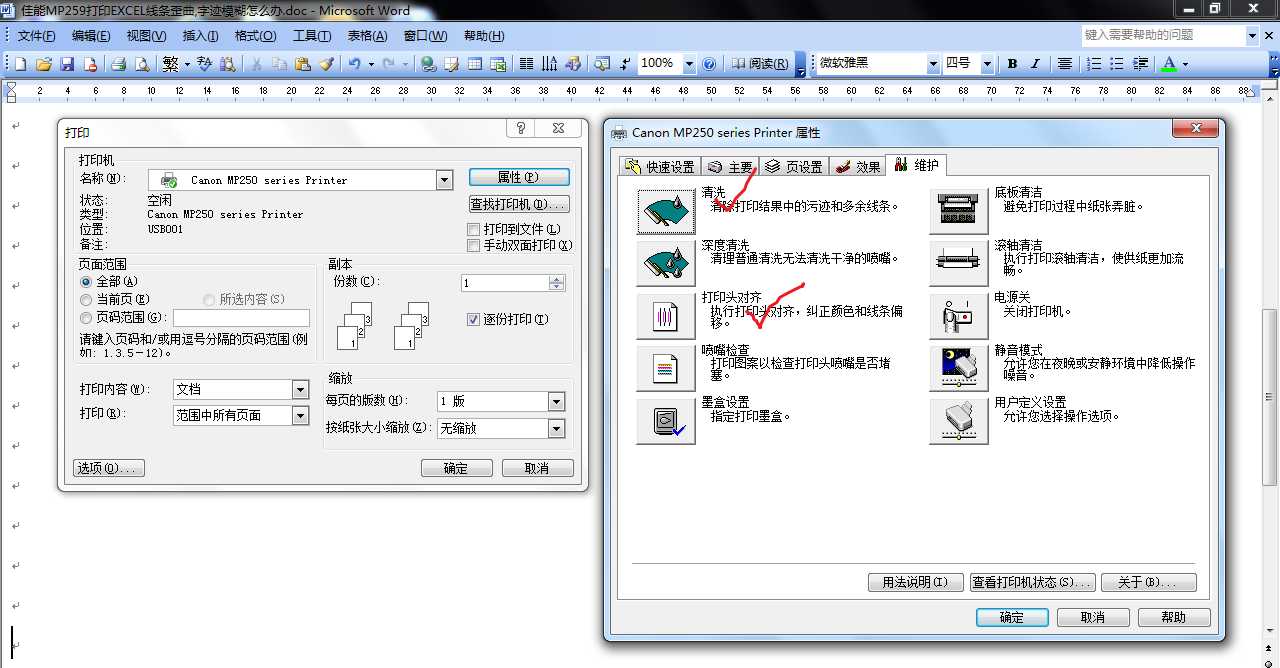Click the 深度清洗 deep cleaning icon button
The height and width of the screenshot is (668, 1280).
pos(665,263)
